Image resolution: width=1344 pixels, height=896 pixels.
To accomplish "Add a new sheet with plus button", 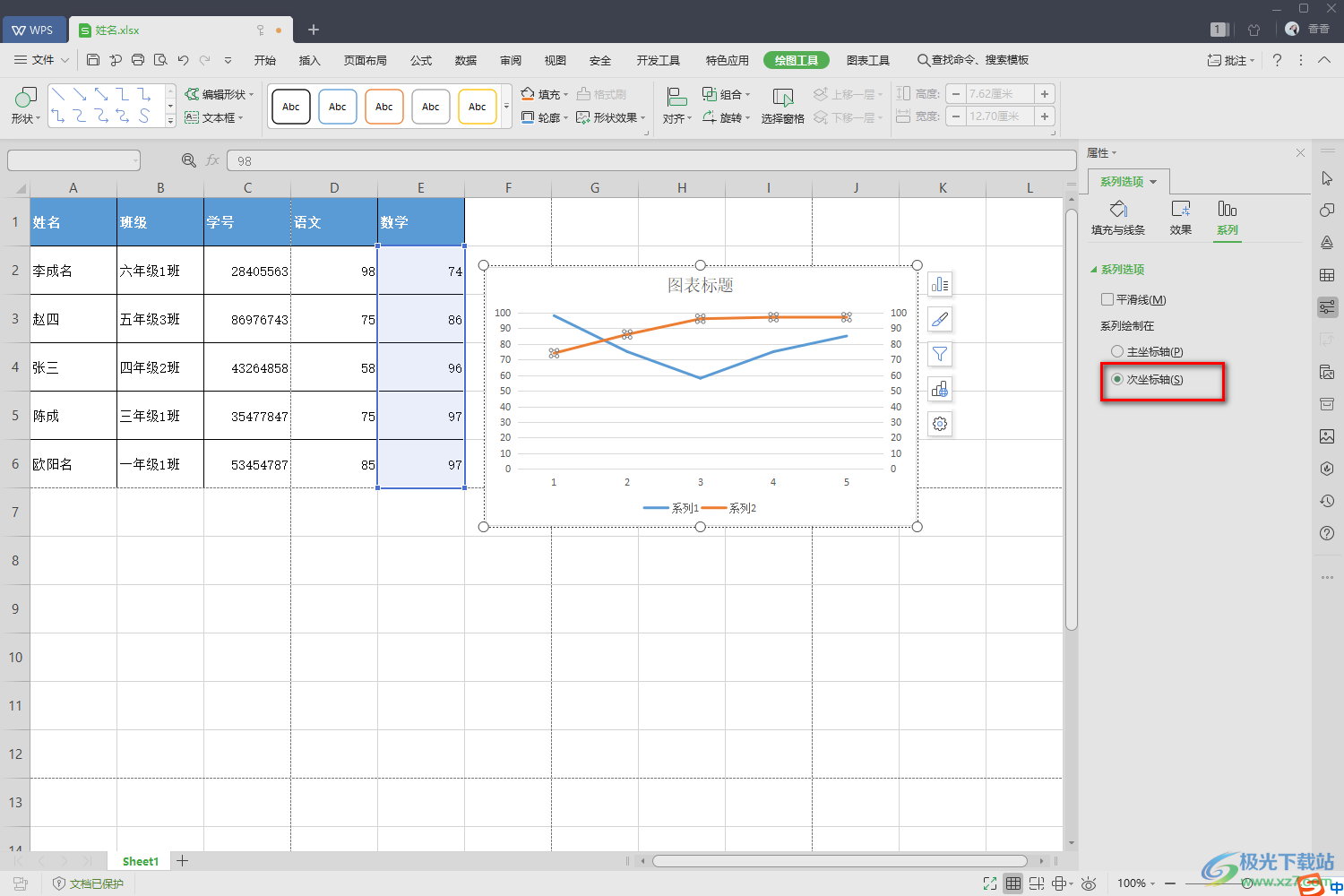I will click(x=182, y=861).
